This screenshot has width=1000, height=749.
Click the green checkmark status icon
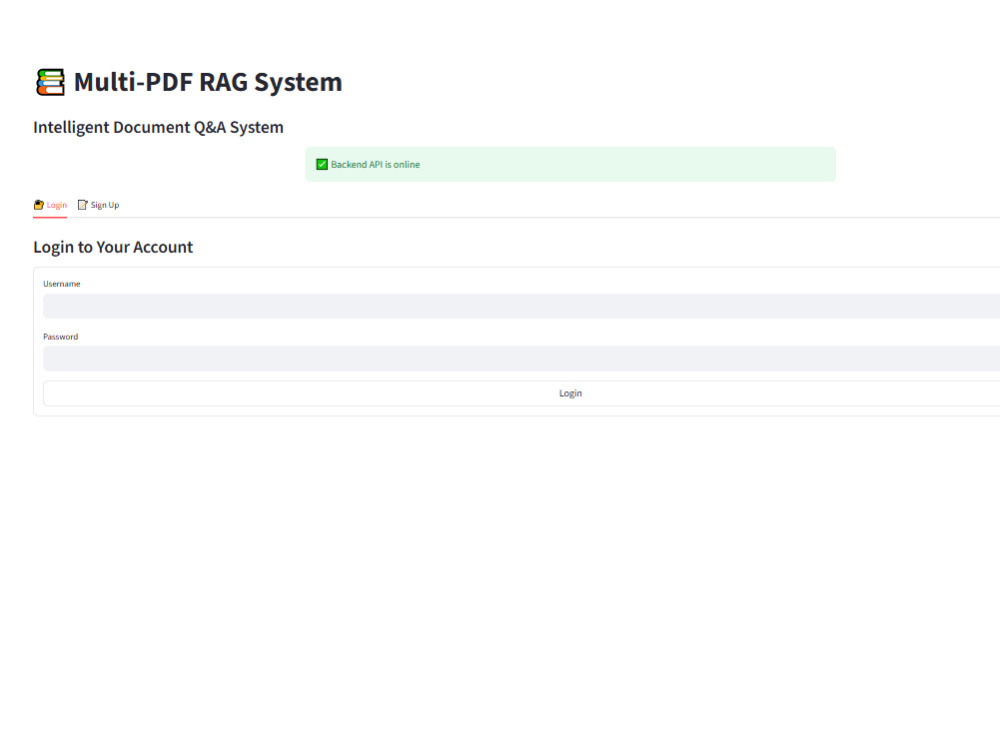pyautogui.click(x=322, y=165)
